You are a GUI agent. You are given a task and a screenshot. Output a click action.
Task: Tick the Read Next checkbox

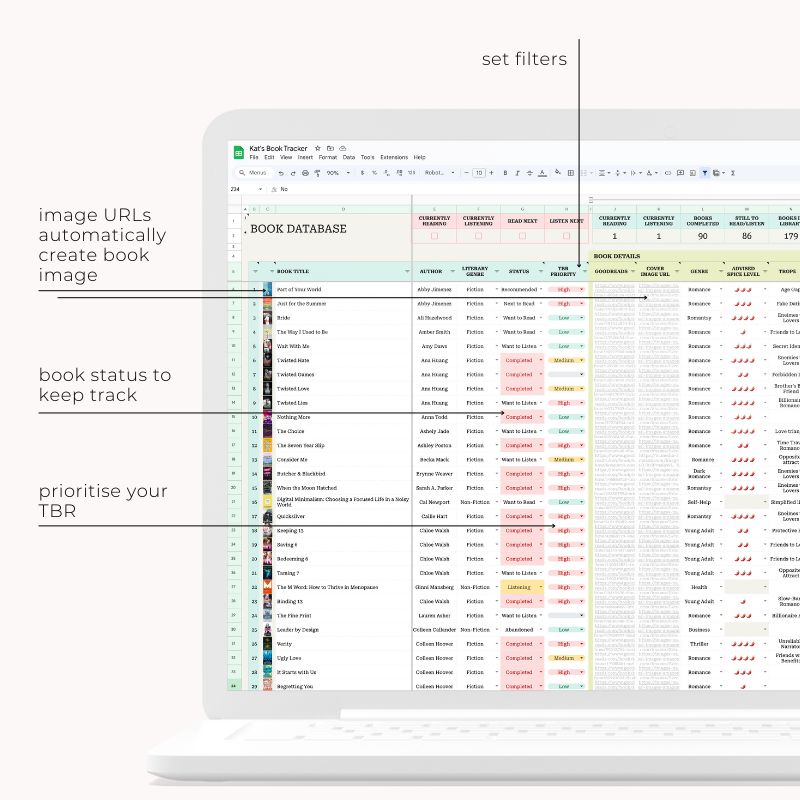(522, 236)
